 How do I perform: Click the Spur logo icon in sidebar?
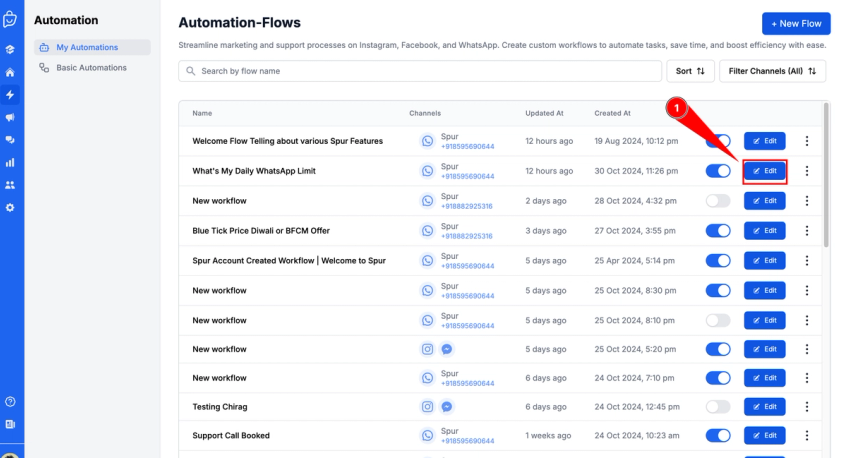[10, 19]
